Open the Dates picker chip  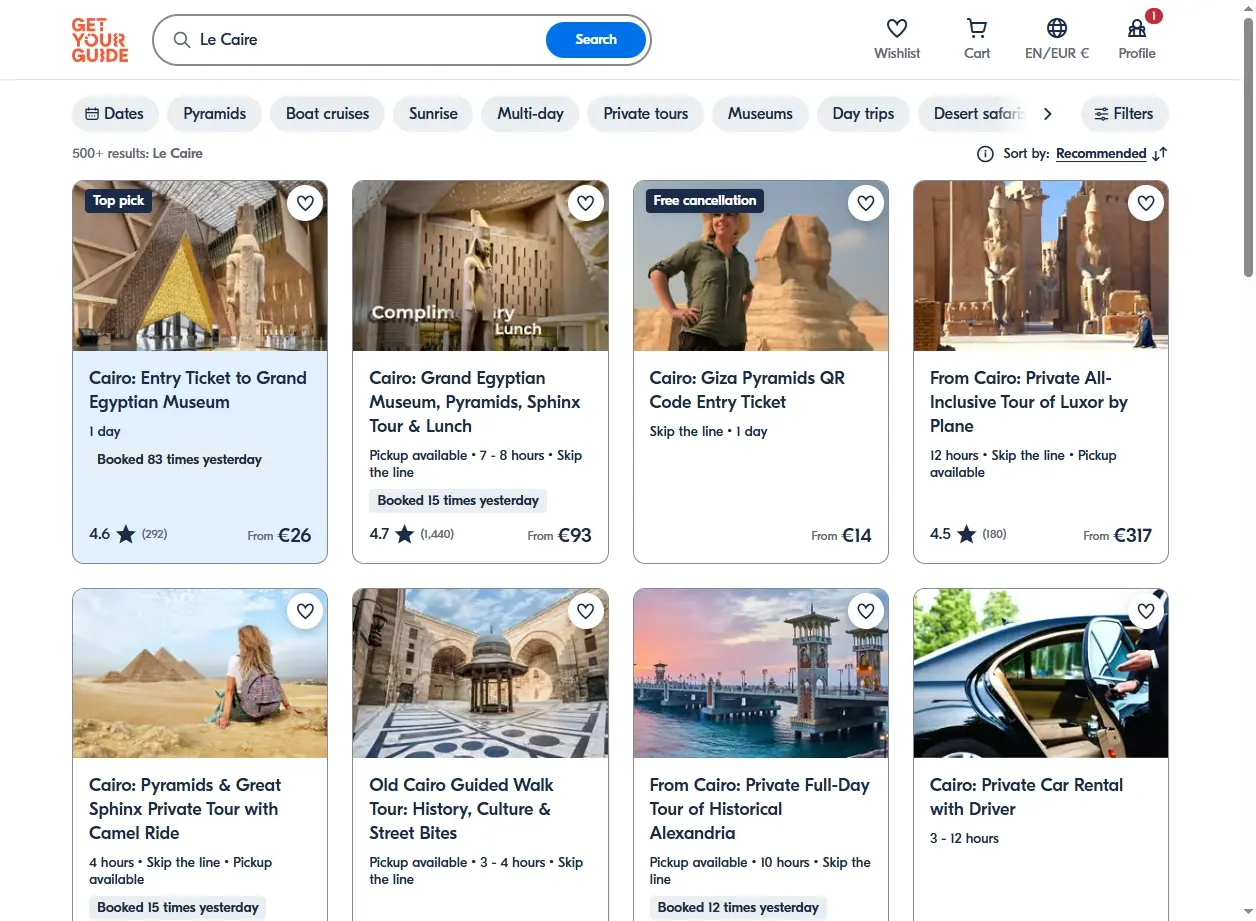pyautogui.click(x=114, y=114)
